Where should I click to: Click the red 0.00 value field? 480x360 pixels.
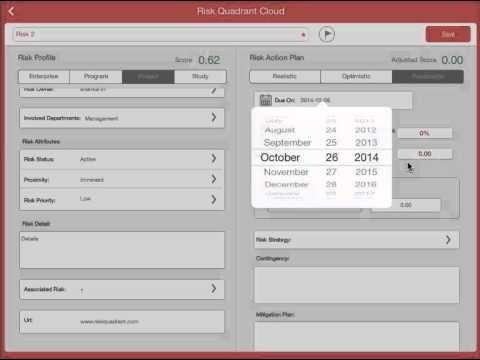tap(425, 154)
